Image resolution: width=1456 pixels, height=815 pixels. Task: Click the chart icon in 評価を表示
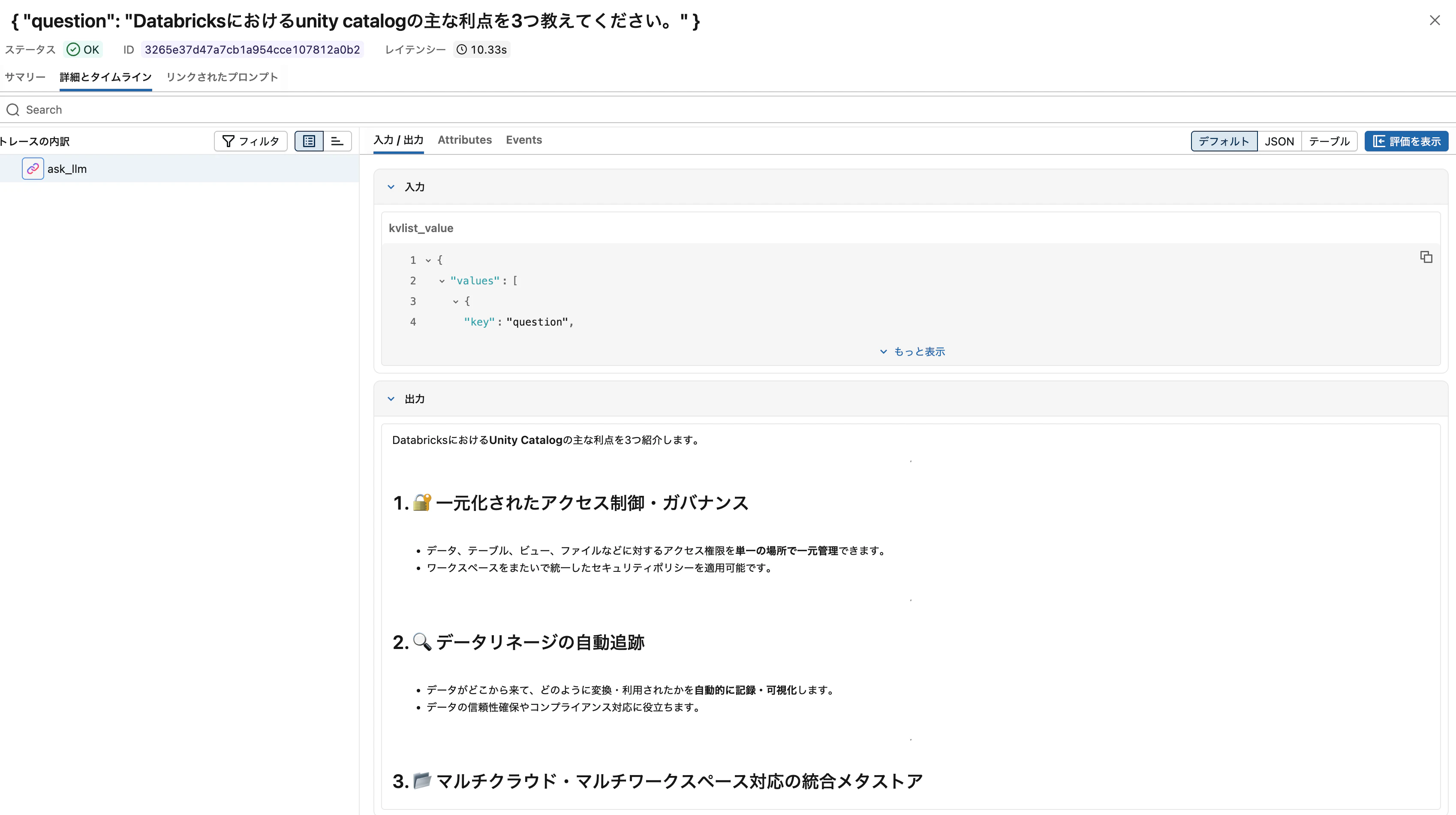(1380, 141)
